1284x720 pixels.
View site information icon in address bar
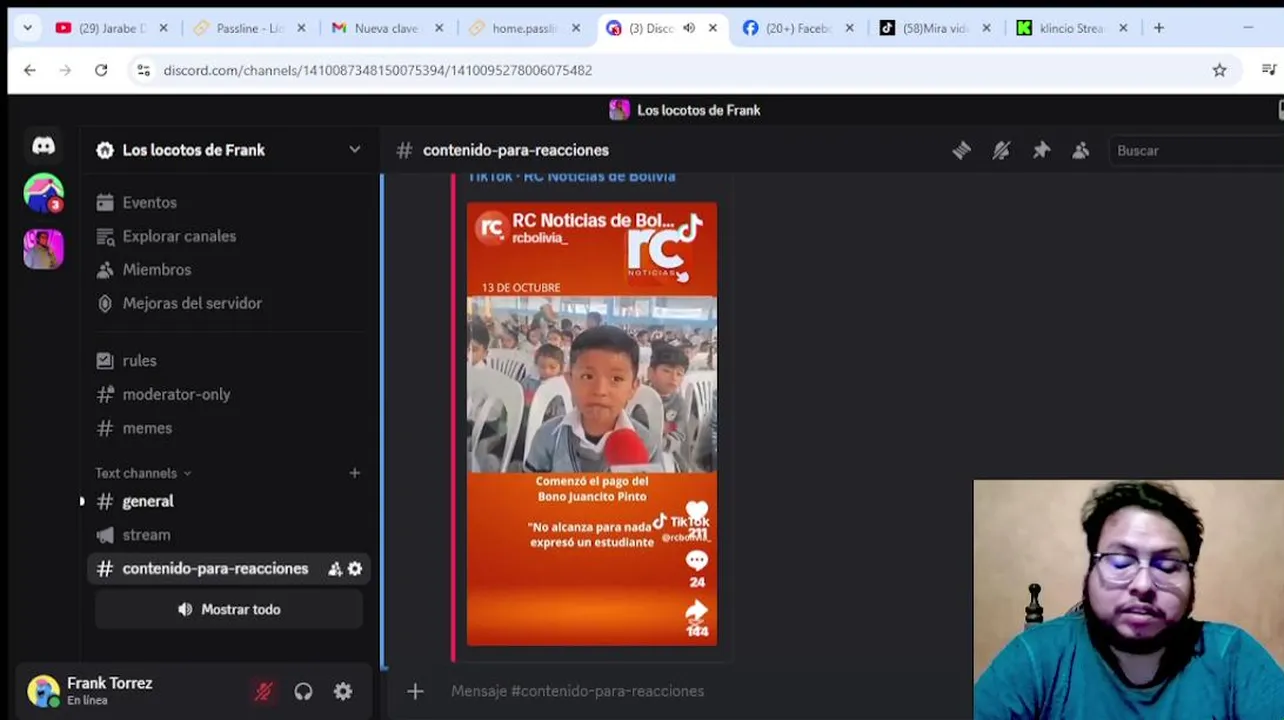click(x=144, y=70)
